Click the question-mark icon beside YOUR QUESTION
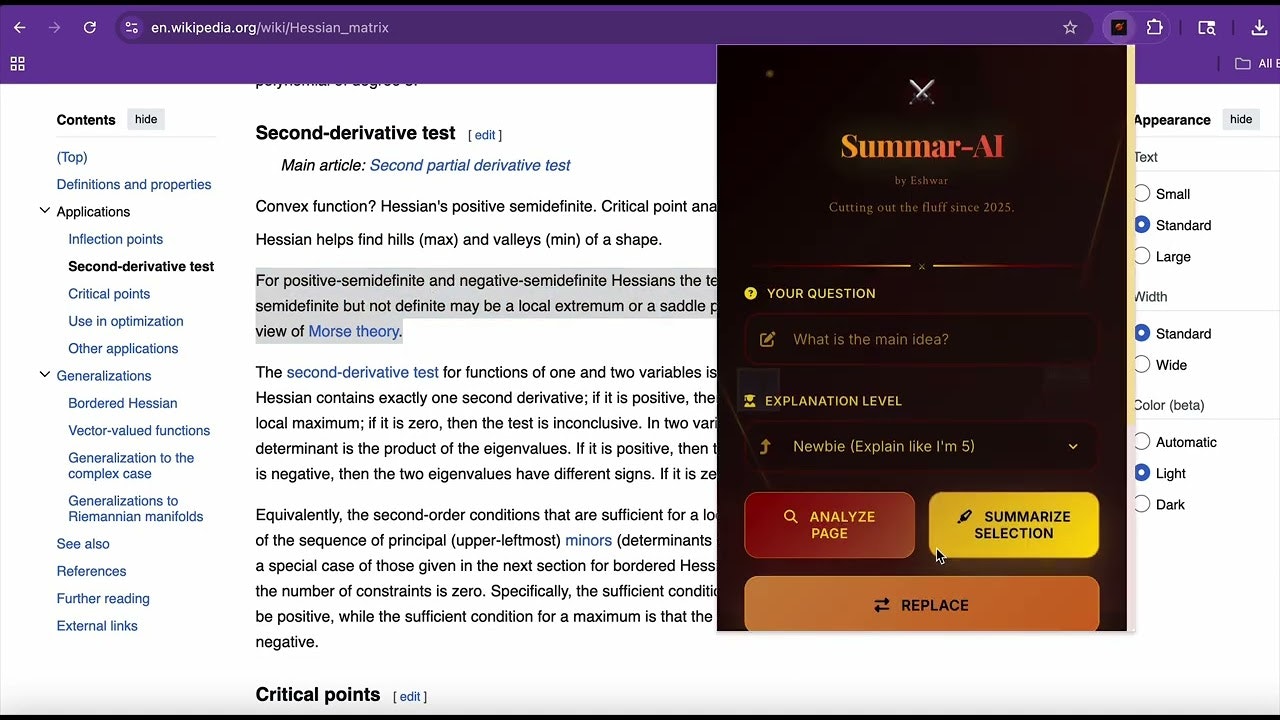This screenshot has width=1280, height=720. pos(750,293)
